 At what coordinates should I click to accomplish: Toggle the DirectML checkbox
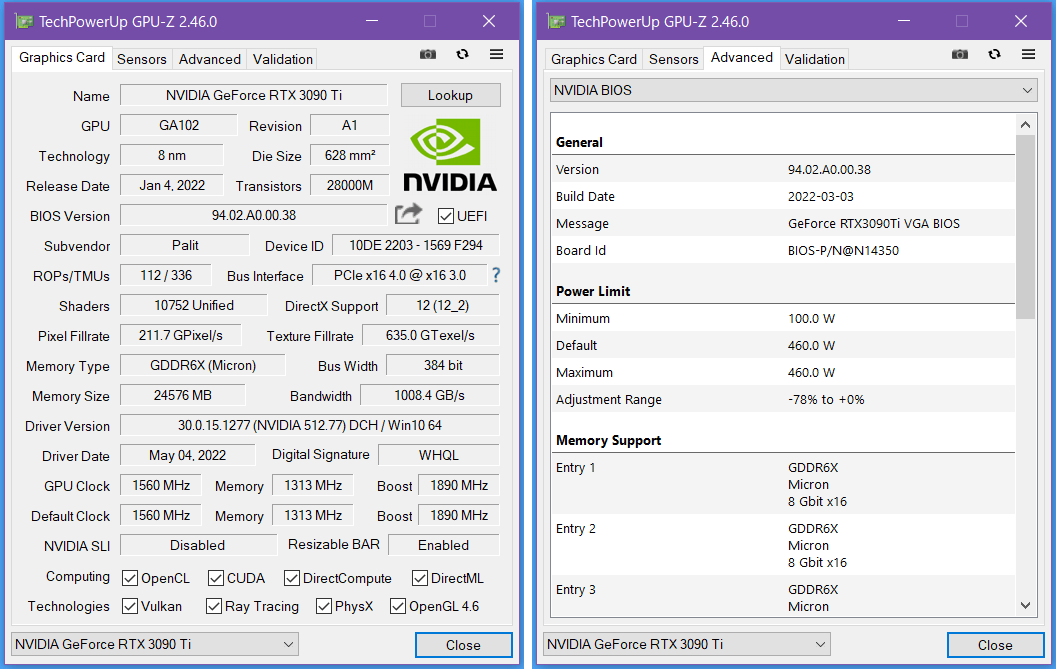(x=420, y=578)
